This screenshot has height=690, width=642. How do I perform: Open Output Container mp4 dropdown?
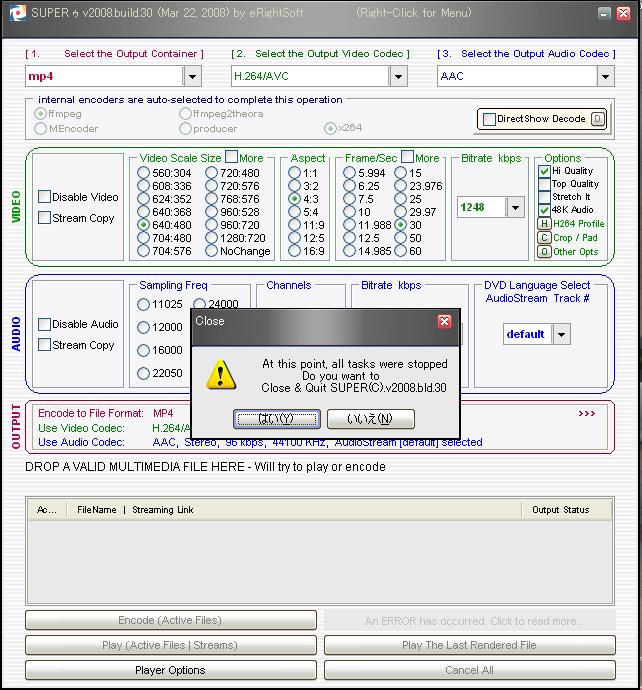pyautogui.click(x=192, y=77)
